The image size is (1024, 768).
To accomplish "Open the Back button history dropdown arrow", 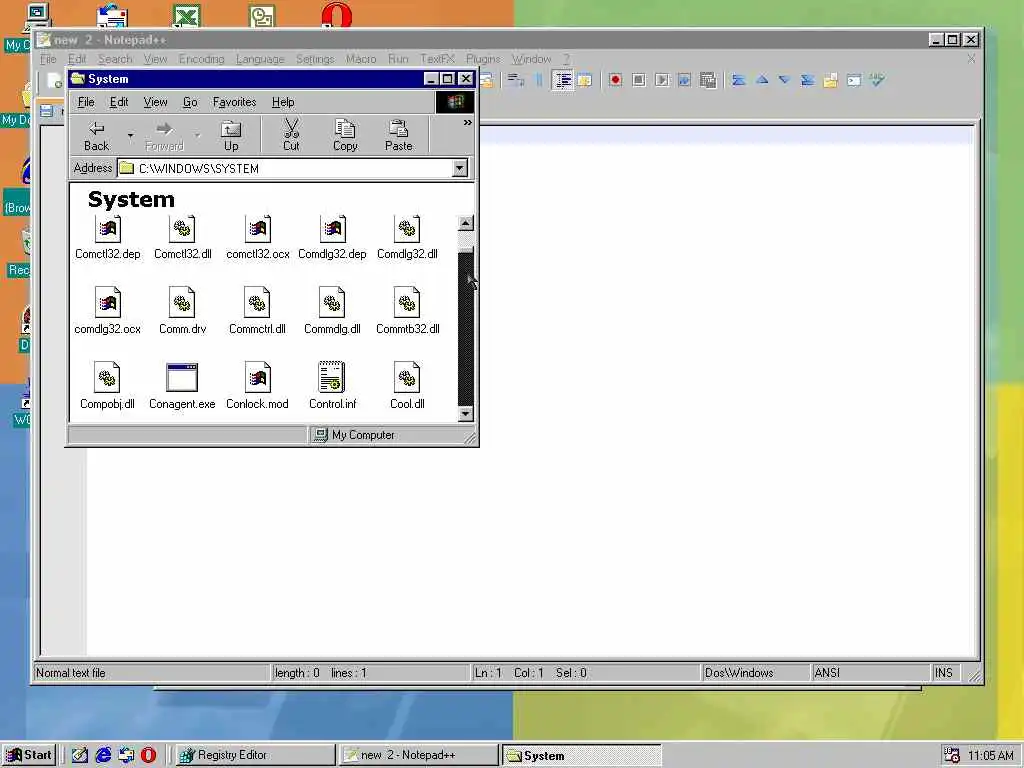I will [131, 136].
